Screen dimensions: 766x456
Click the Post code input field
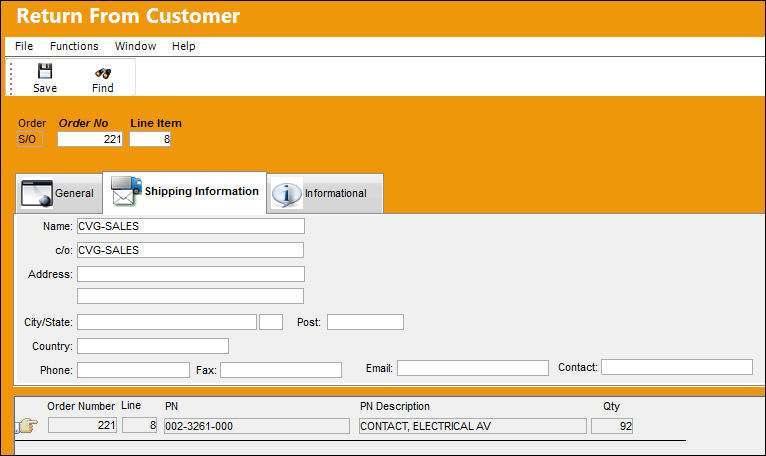coord(365,322)
